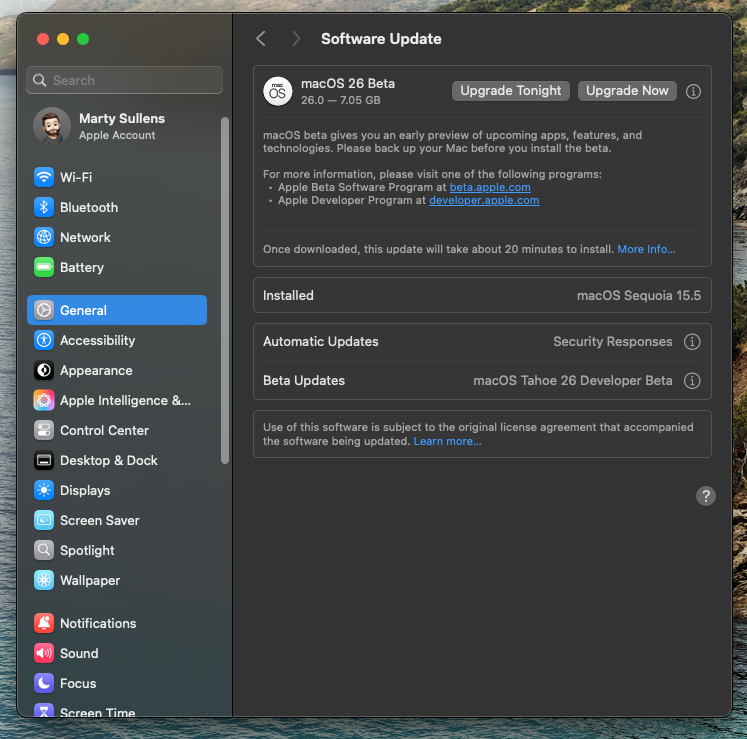747x739 pixels.
Task: Click the sidebar scrollbar
Action: pos(225,290)
